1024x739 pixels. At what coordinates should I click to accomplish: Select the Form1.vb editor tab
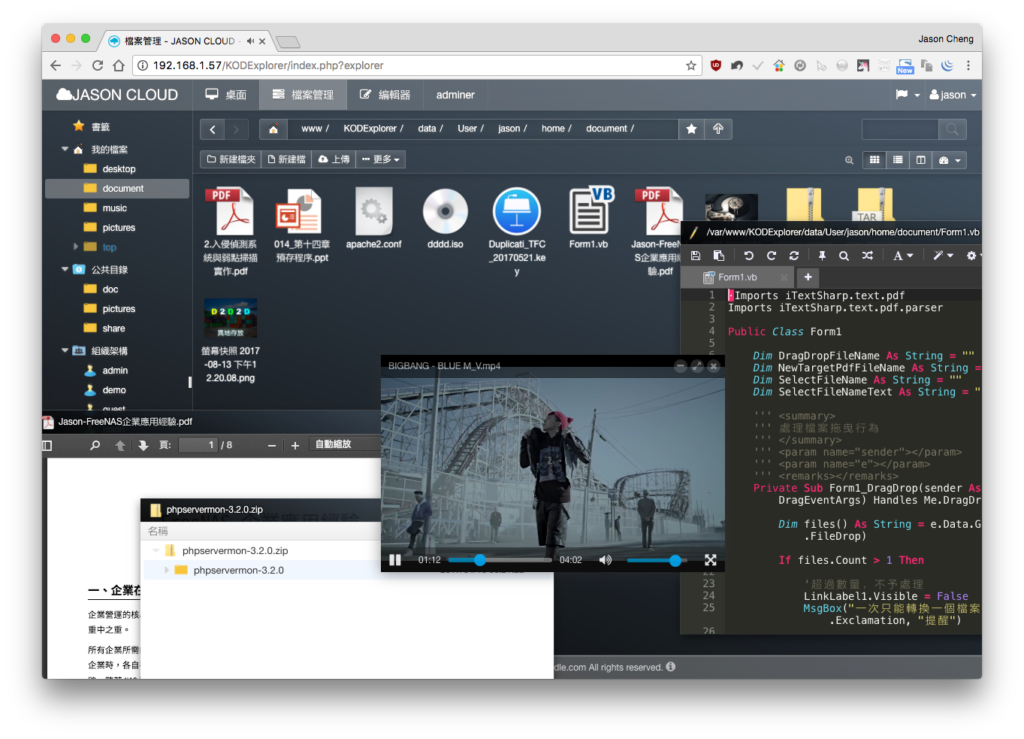[x=737, y=277]
